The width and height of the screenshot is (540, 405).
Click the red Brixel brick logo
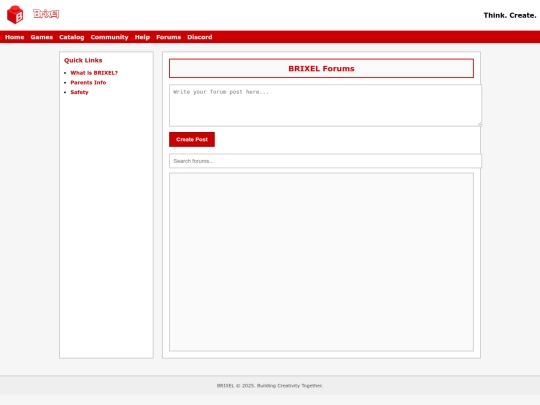pyautogui.click(x=15, y=15)
